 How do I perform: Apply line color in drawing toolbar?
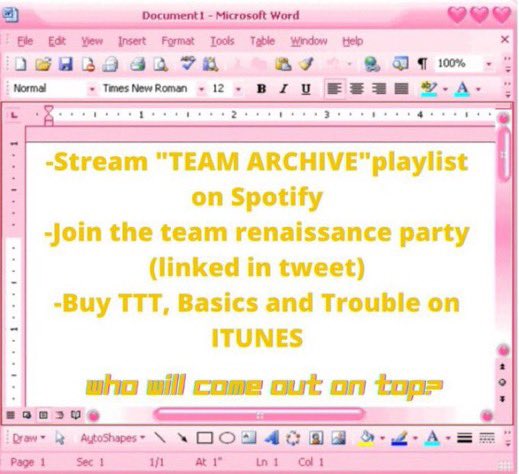[x=399, y=438]
